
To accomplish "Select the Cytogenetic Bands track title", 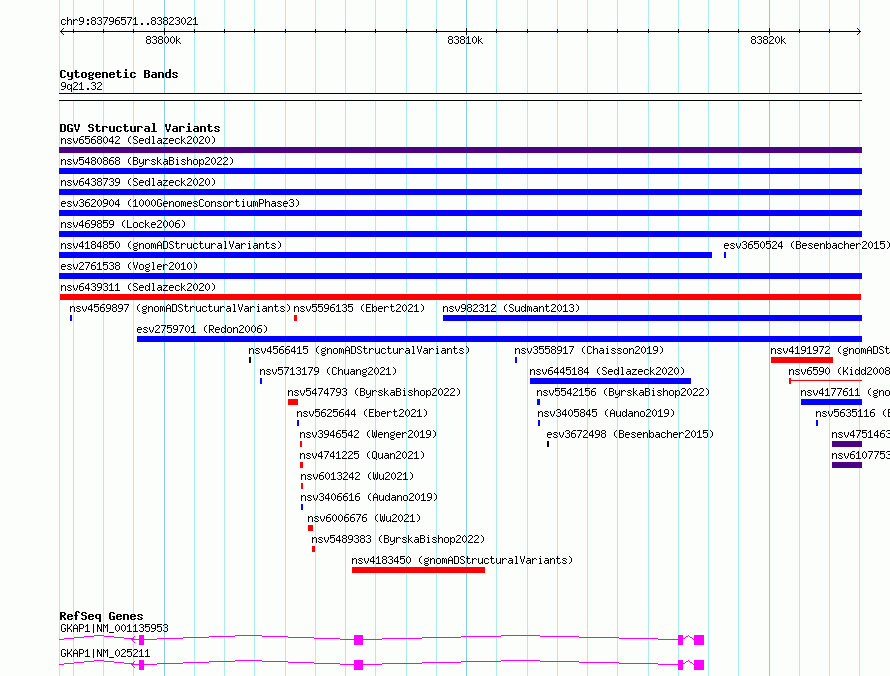I will 119,74.
